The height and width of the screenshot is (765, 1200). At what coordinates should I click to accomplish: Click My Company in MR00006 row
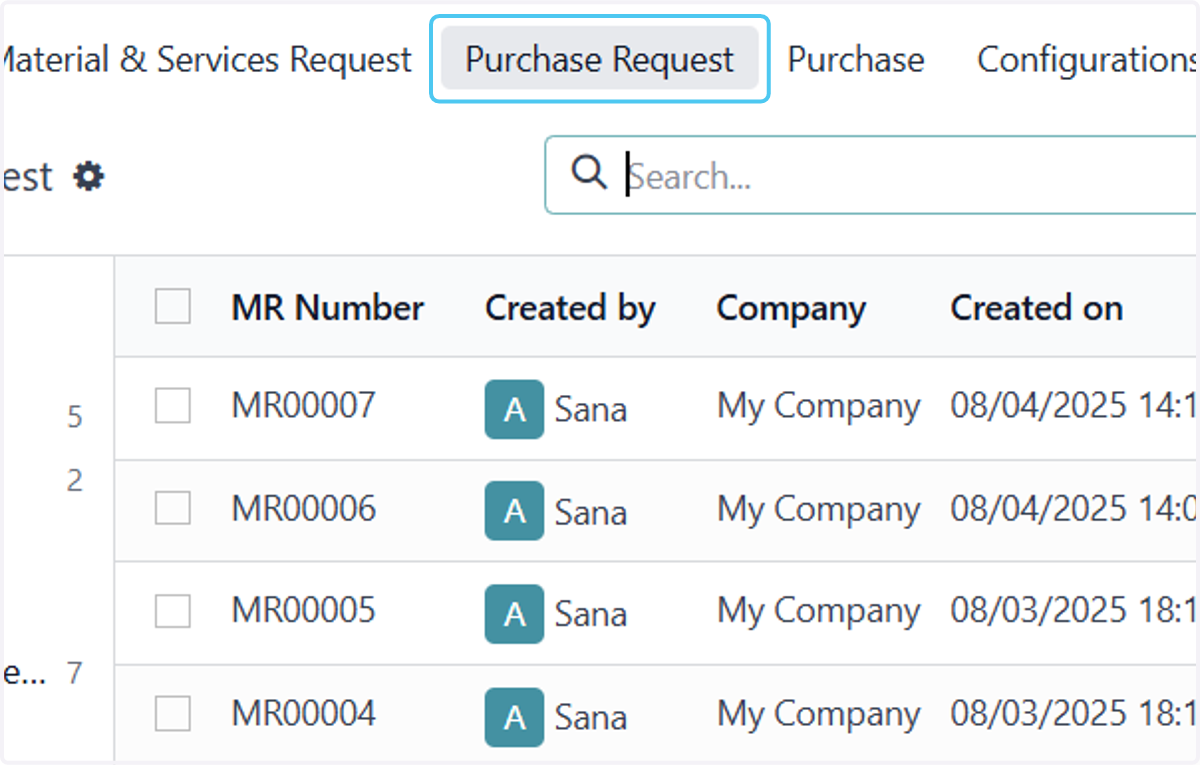[x=818, y=510]
